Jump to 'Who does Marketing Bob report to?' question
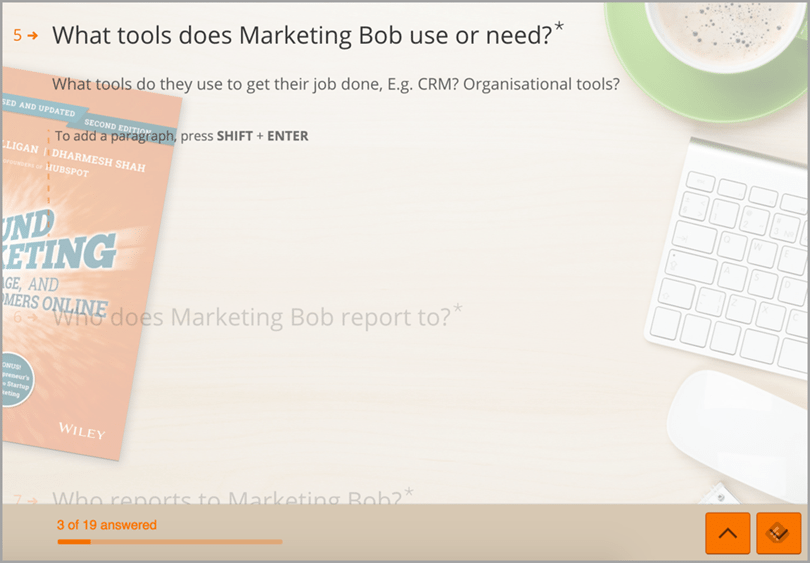The width and height of the screenshot is (810, 563). point(251,318)
